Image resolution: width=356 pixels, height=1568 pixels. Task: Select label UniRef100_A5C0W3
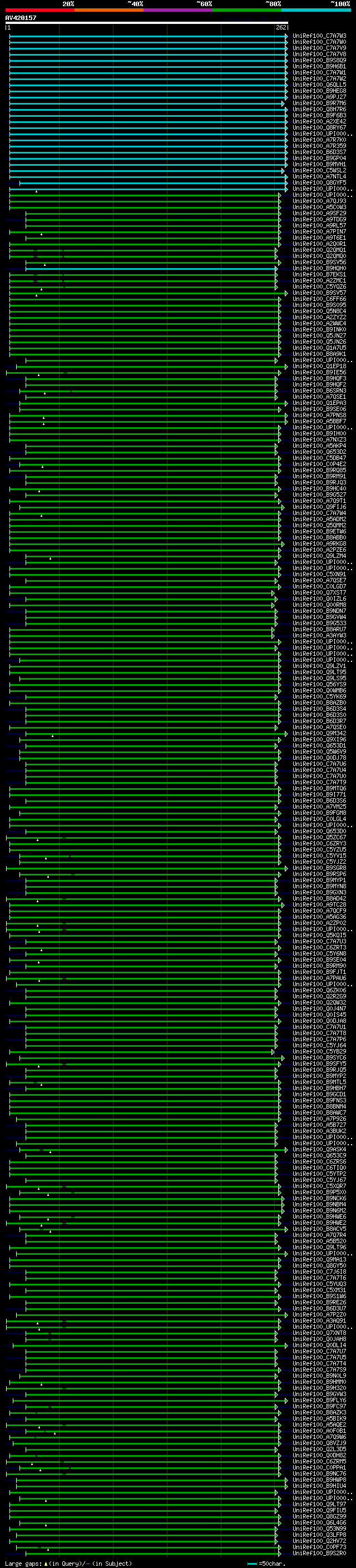click(319, 207)
